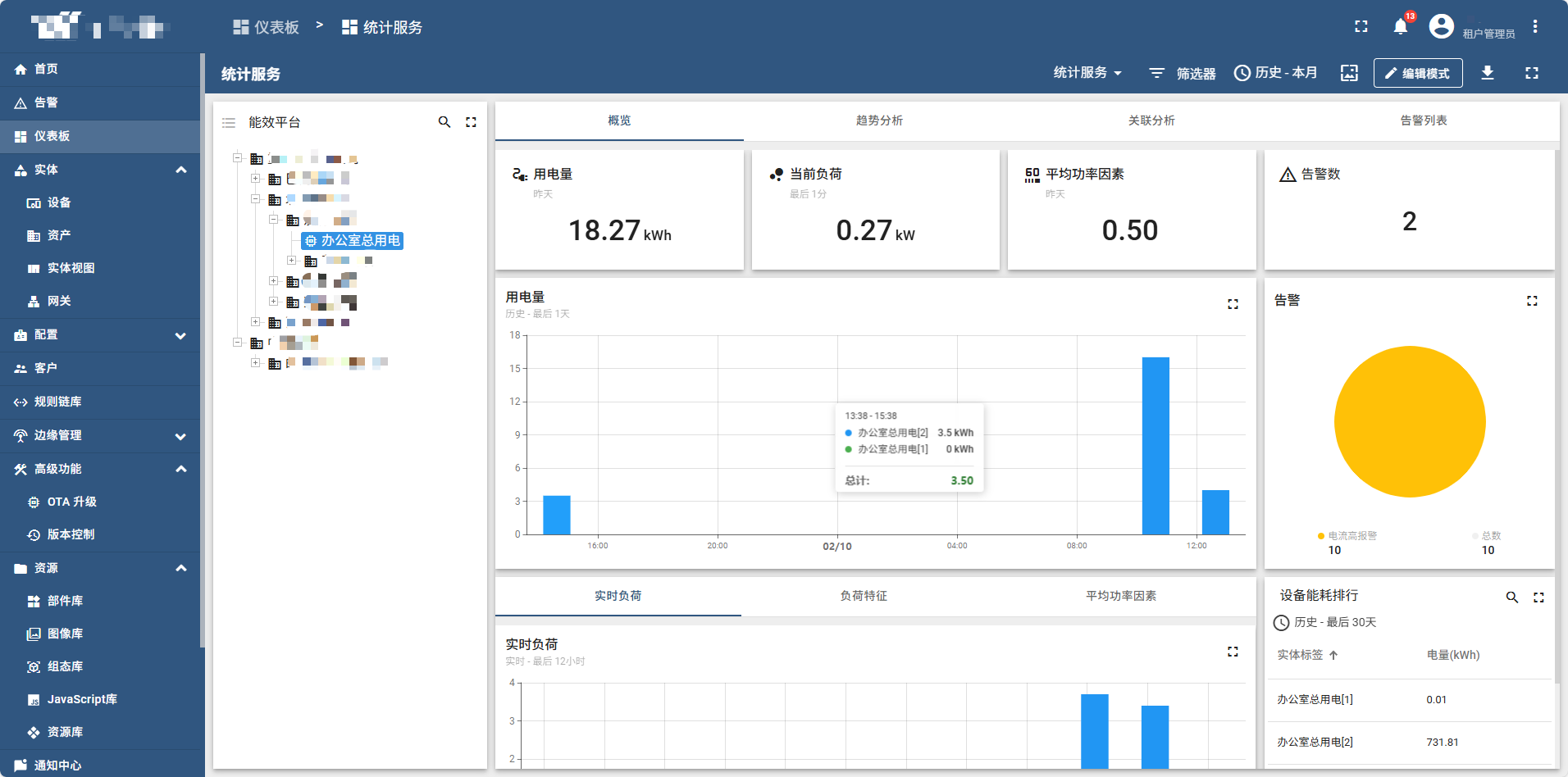Viewport: 1568px width, 777px height.
Task: Click the dashboard image update icon
Action: [1349, 73]
